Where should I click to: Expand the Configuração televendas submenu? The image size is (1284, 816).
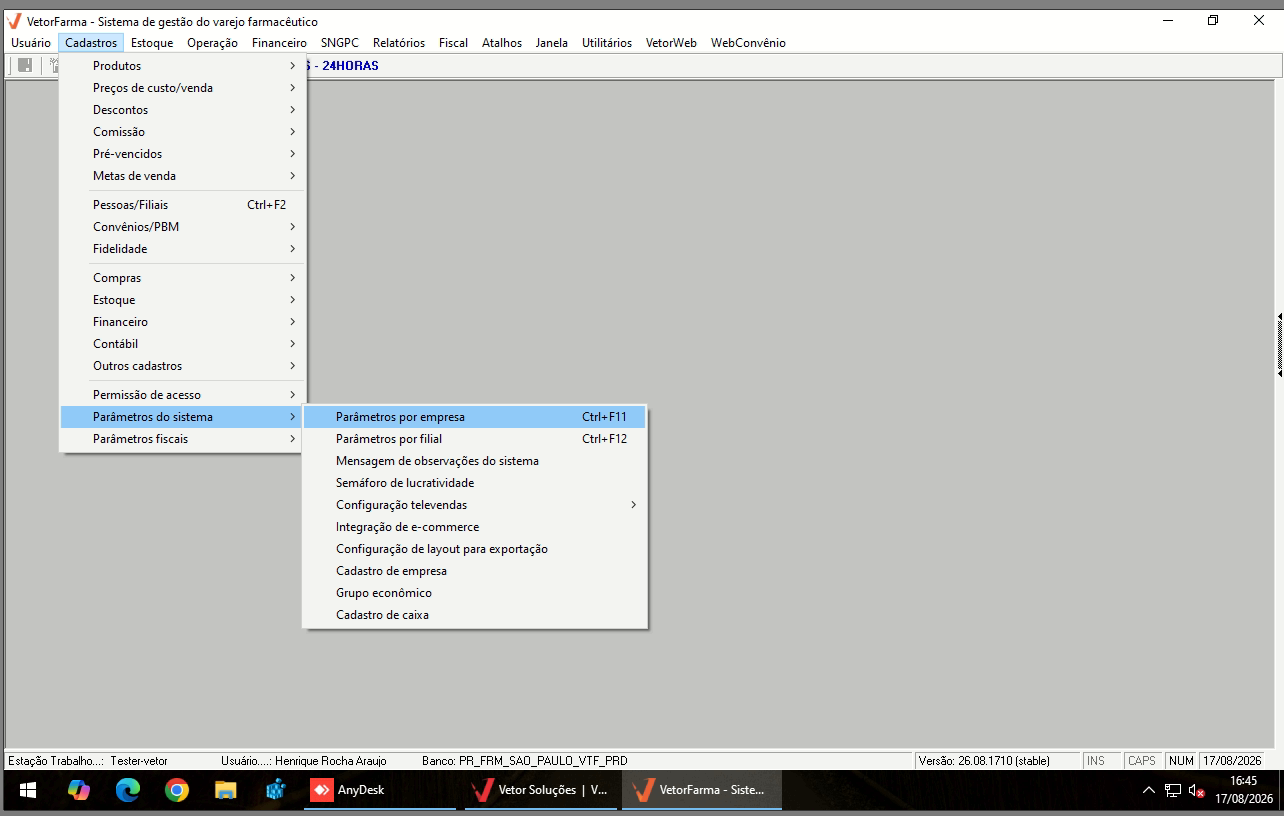475,505
